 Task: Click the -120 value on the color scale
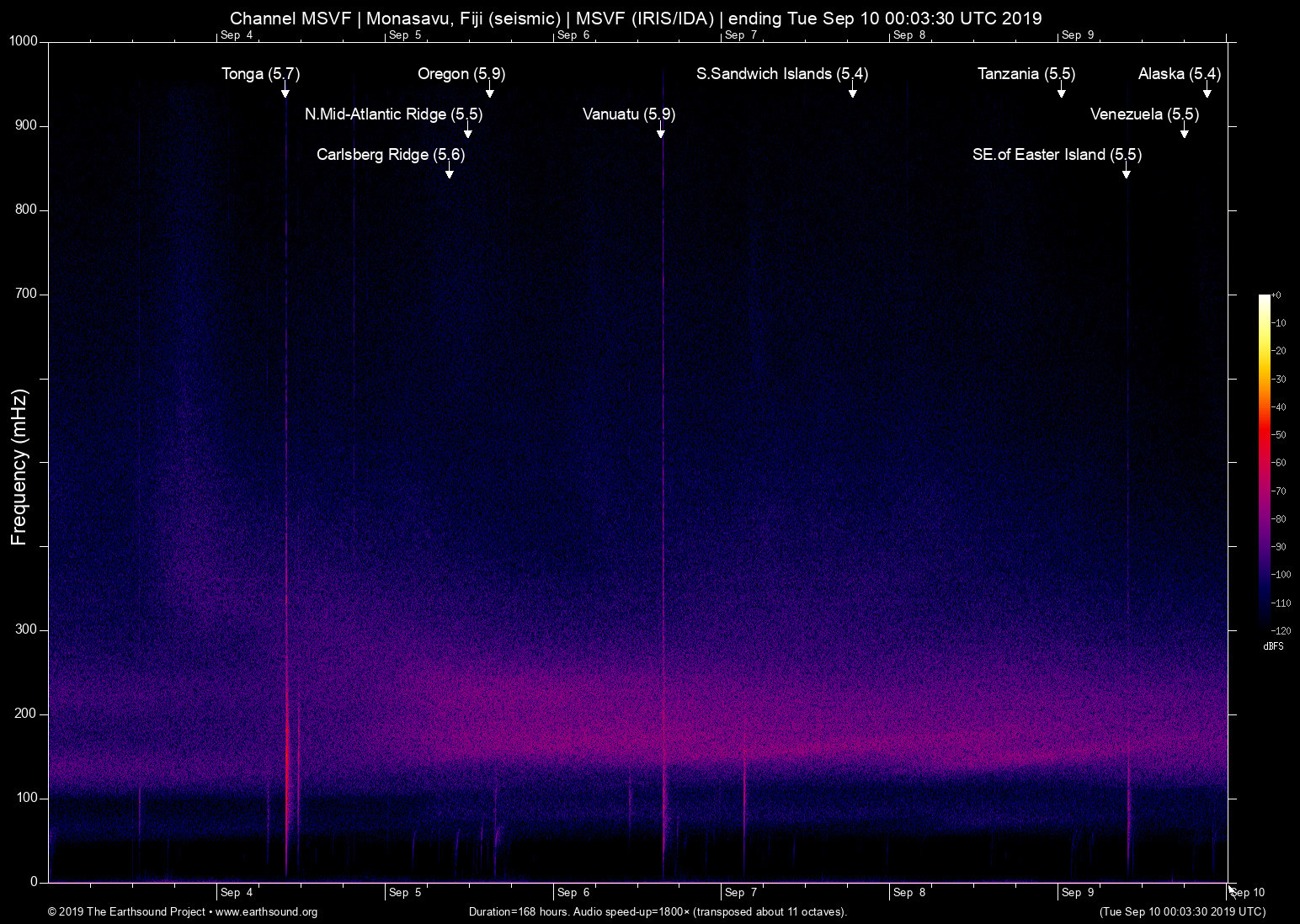pyautogui.click(x=1281, y=631)
